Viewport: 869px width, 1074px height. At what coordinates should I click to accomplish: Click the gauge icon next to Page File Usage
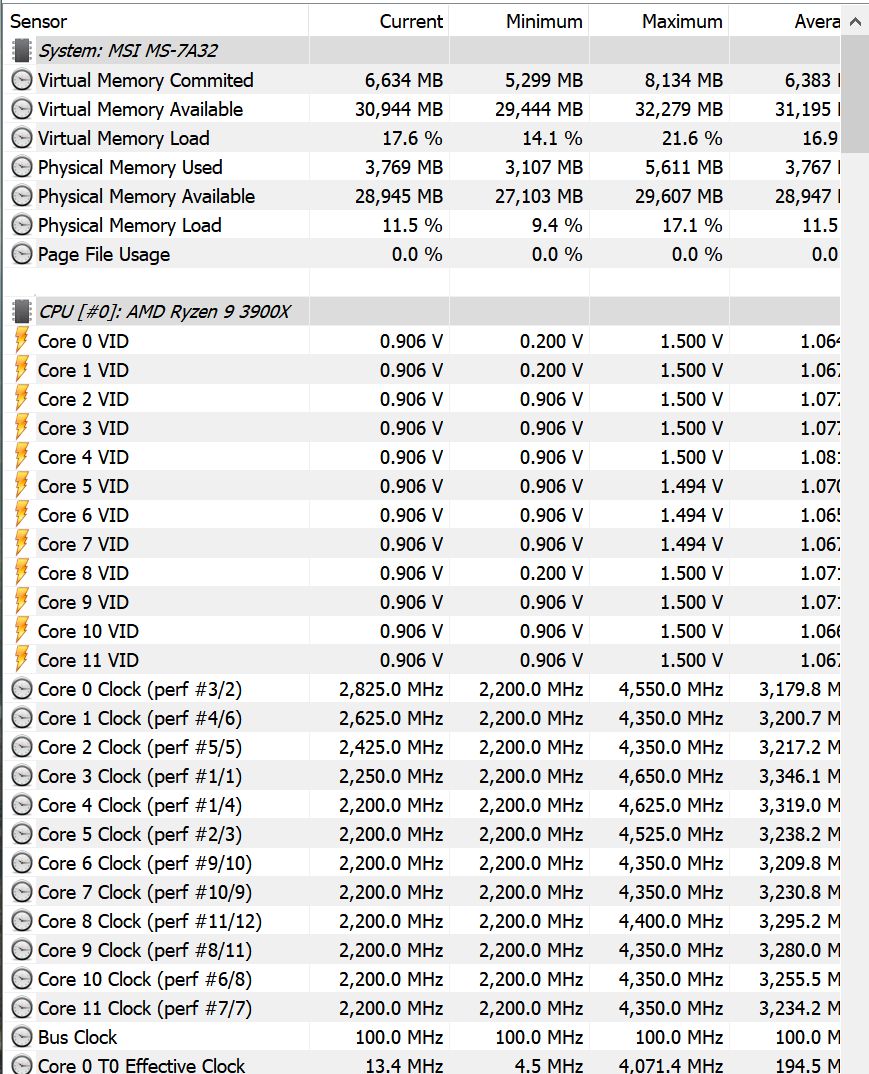tap(21, 254)
